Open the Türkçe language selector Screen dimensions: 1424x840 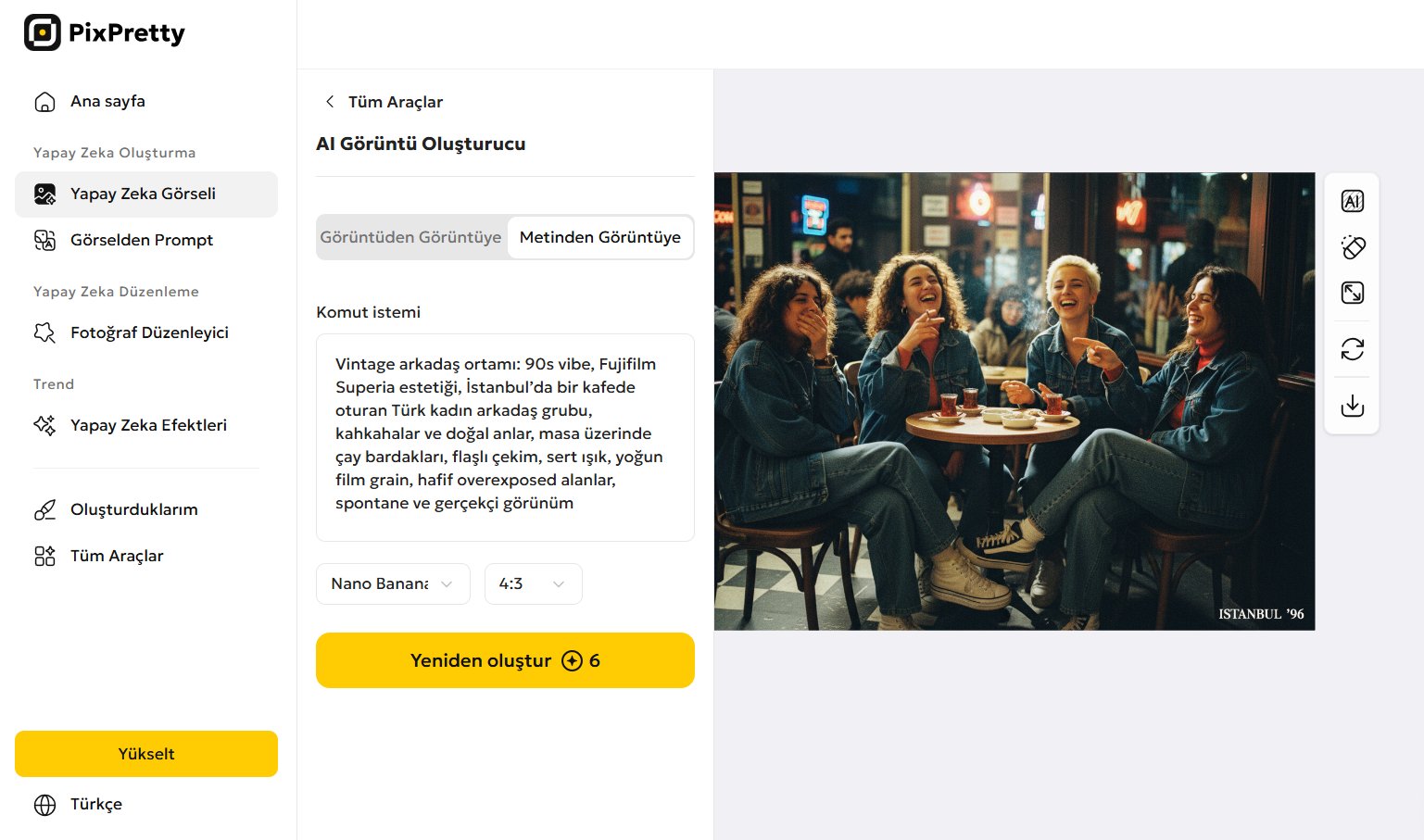[x=95, y=805]
